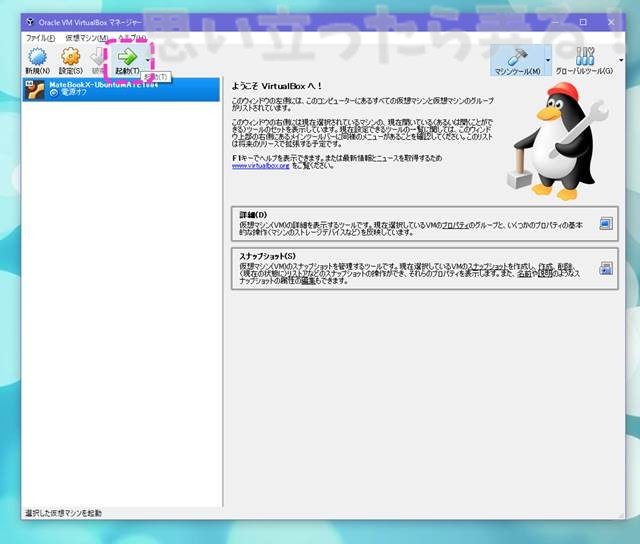Click the Details tool icon at right
The image size is (640, 544).
tap(606, 224)
